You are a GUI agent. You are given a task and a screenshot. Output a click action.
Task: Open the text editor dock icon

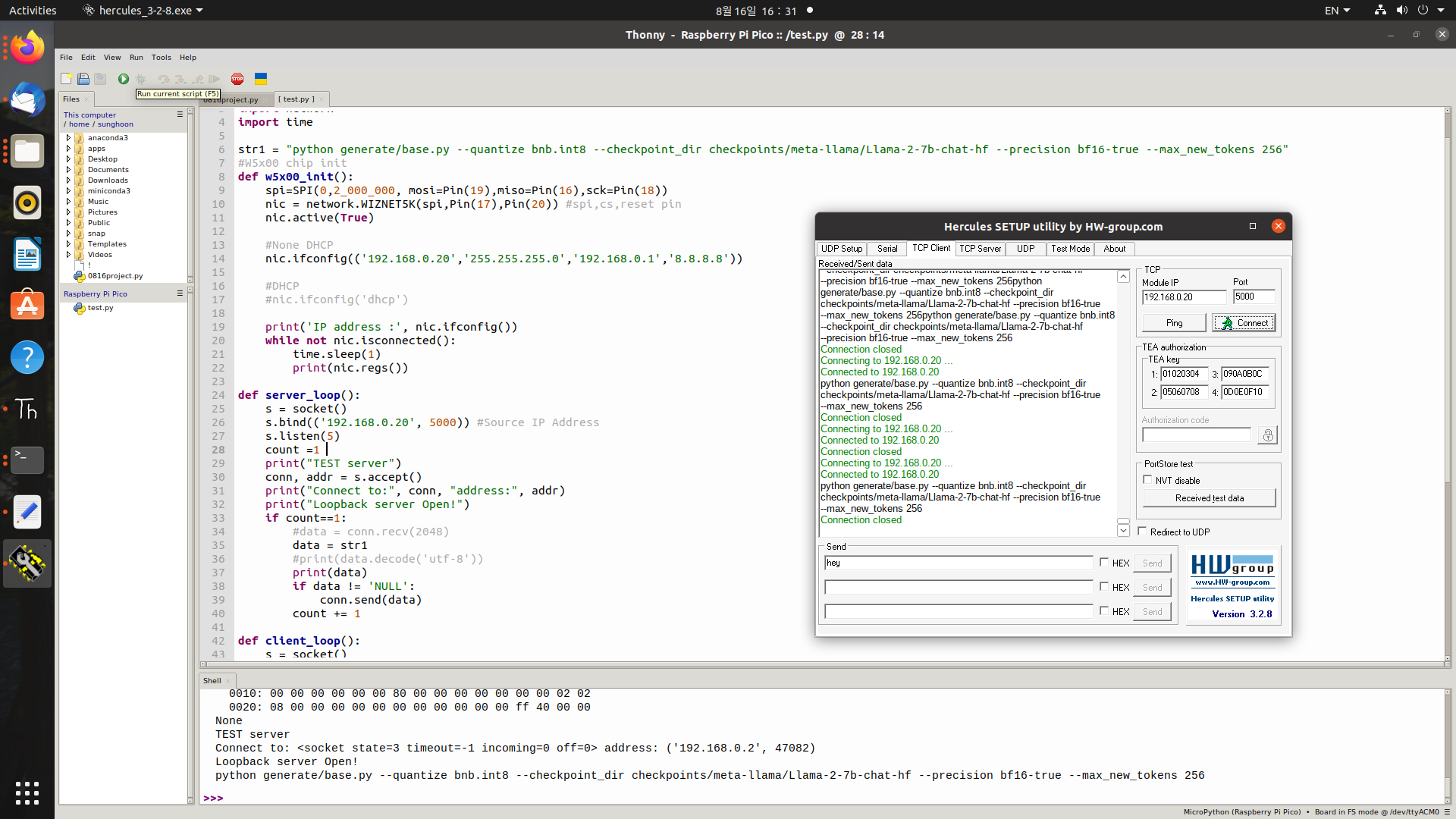point(27,512)
